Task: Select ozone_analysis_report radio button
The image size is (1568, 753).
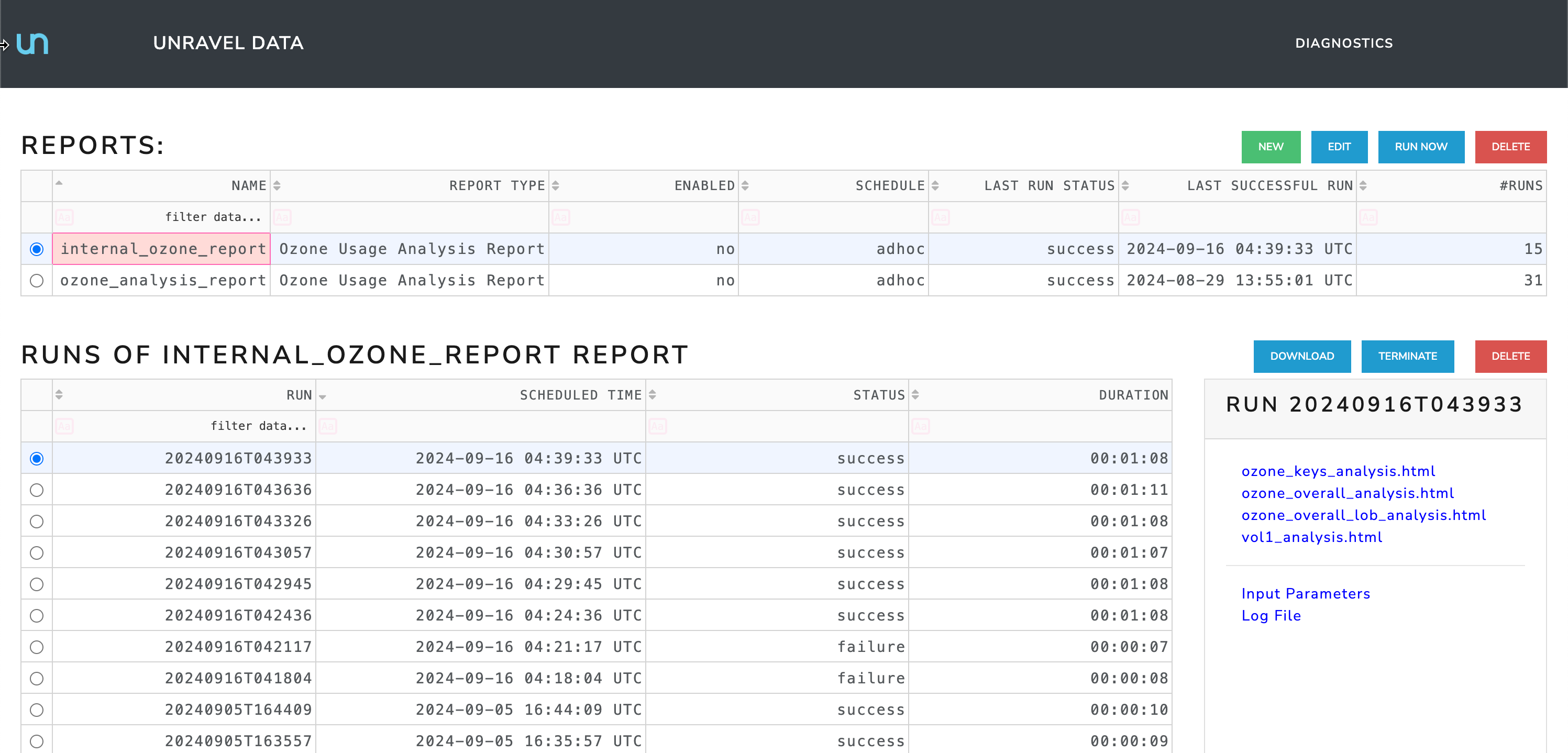Action: click(x=37, y=281)
